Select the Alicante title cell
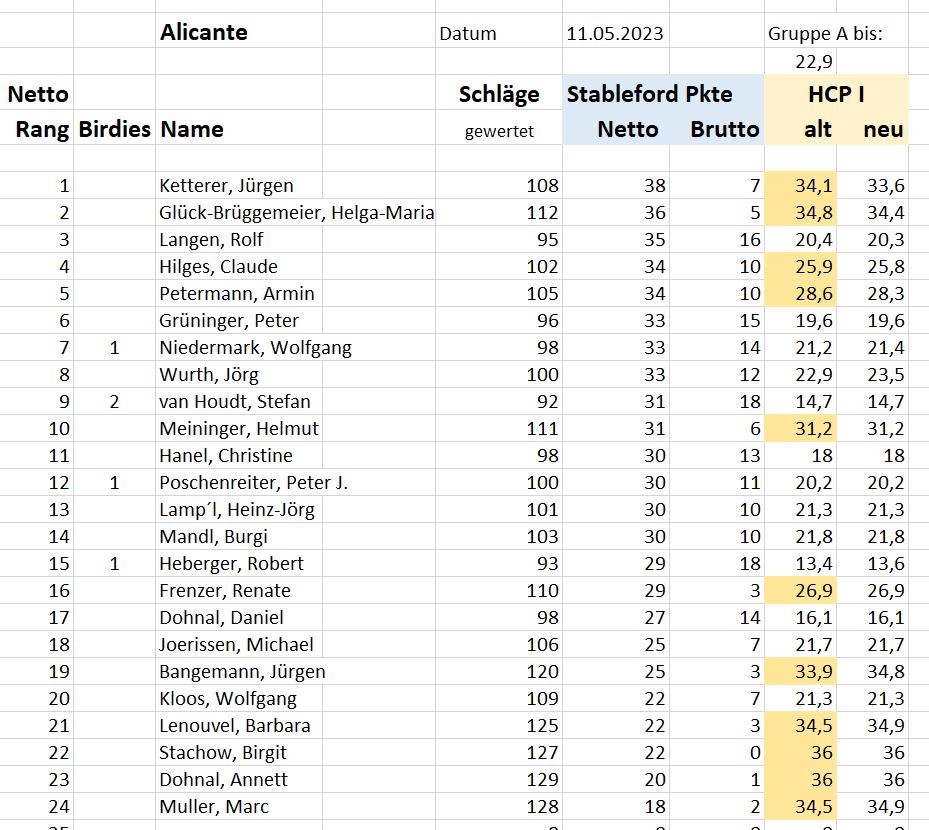 239,31
